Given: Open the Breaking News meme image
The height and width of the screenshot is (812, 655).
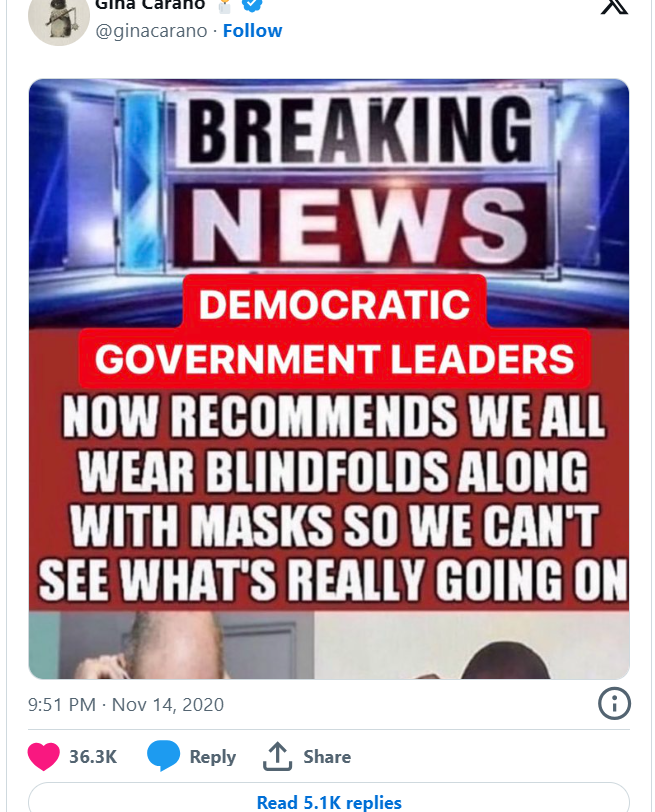Looking at the screenshot, I should pyautogui.click(x=329, y=379).
